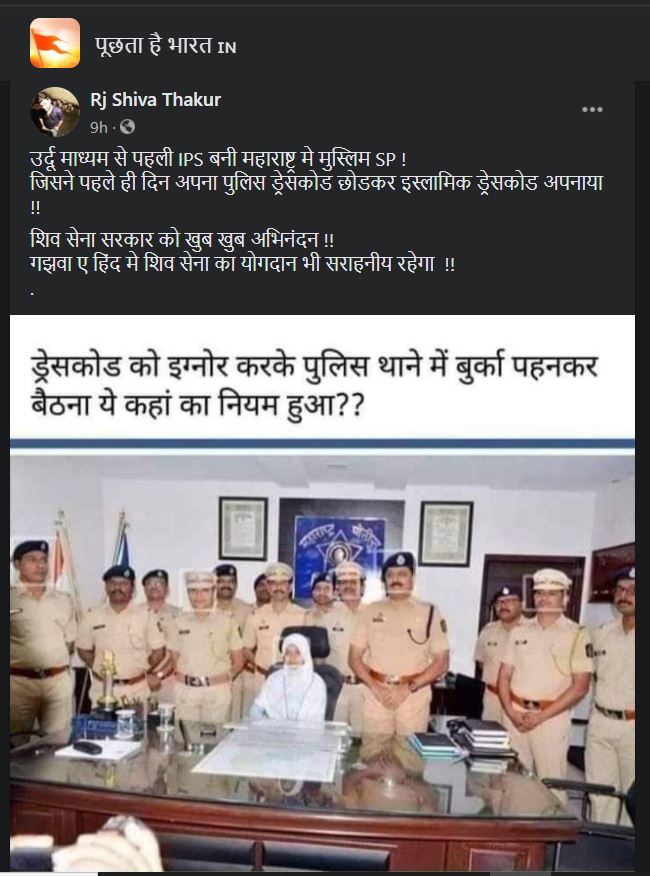Click the globe public audience icon

coord(127,127)
